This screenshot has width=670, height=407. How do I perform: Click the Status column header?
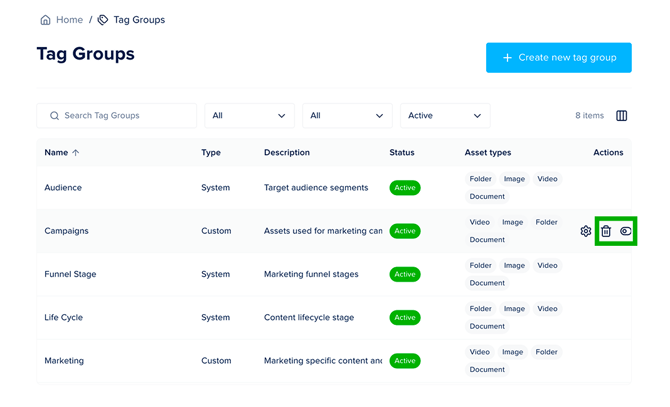[402, 152]
